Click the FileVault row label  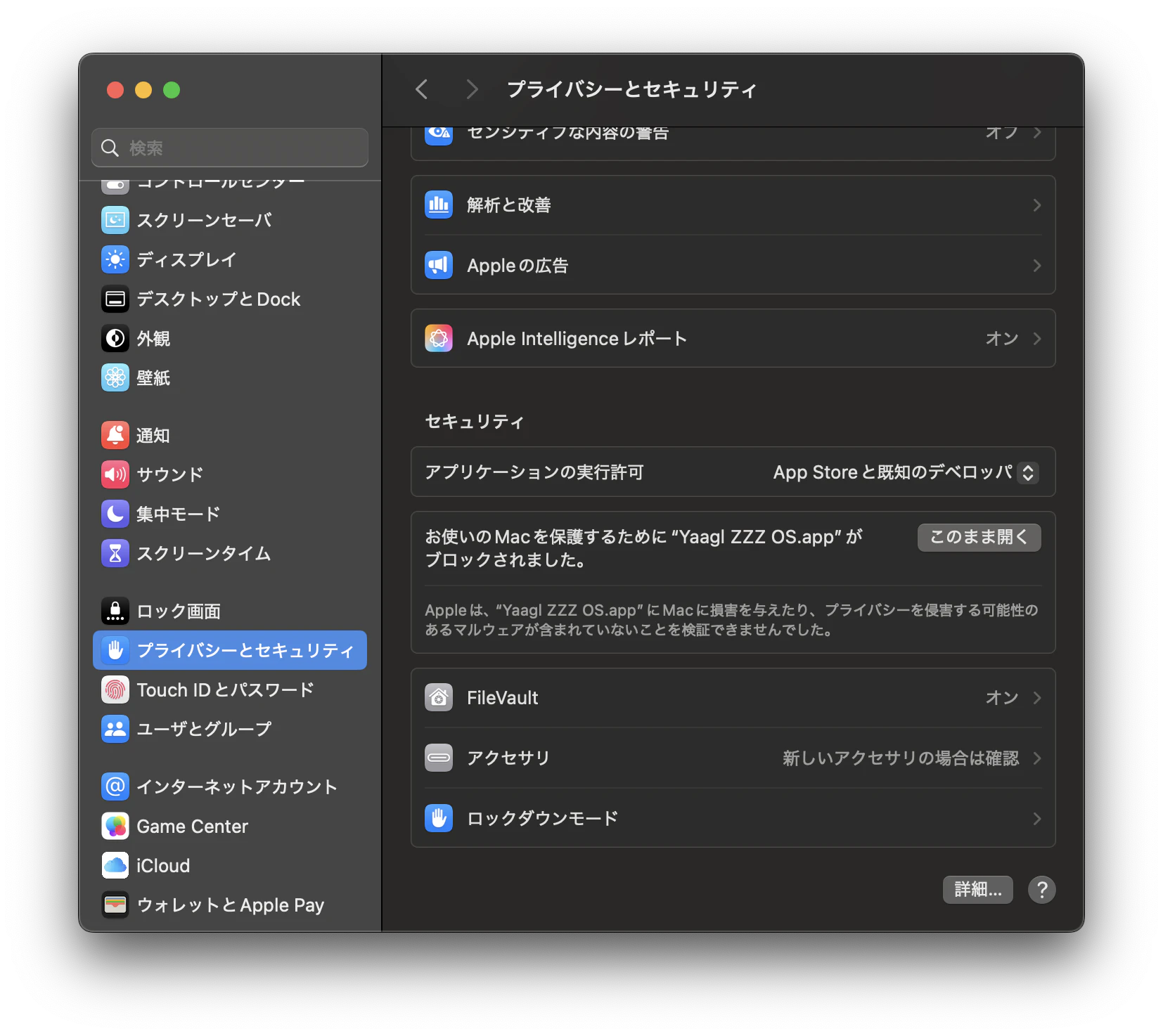point(502,698)
